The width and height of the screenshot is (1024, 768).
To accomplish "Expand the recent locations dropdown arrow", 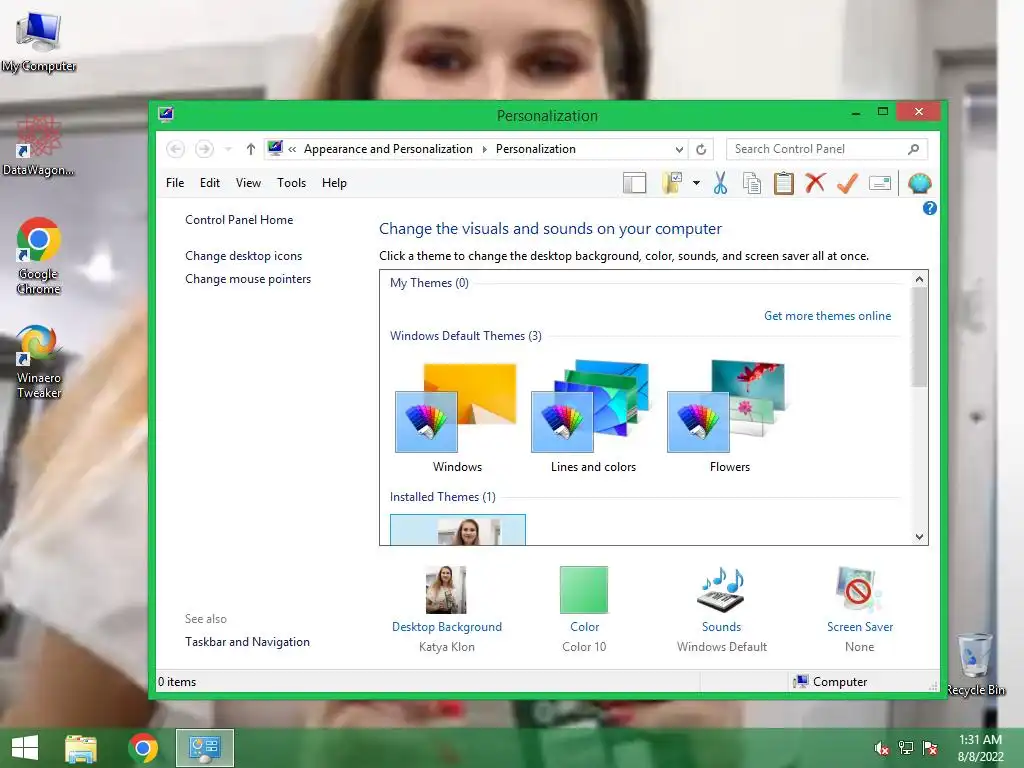I will coord(228,150).
